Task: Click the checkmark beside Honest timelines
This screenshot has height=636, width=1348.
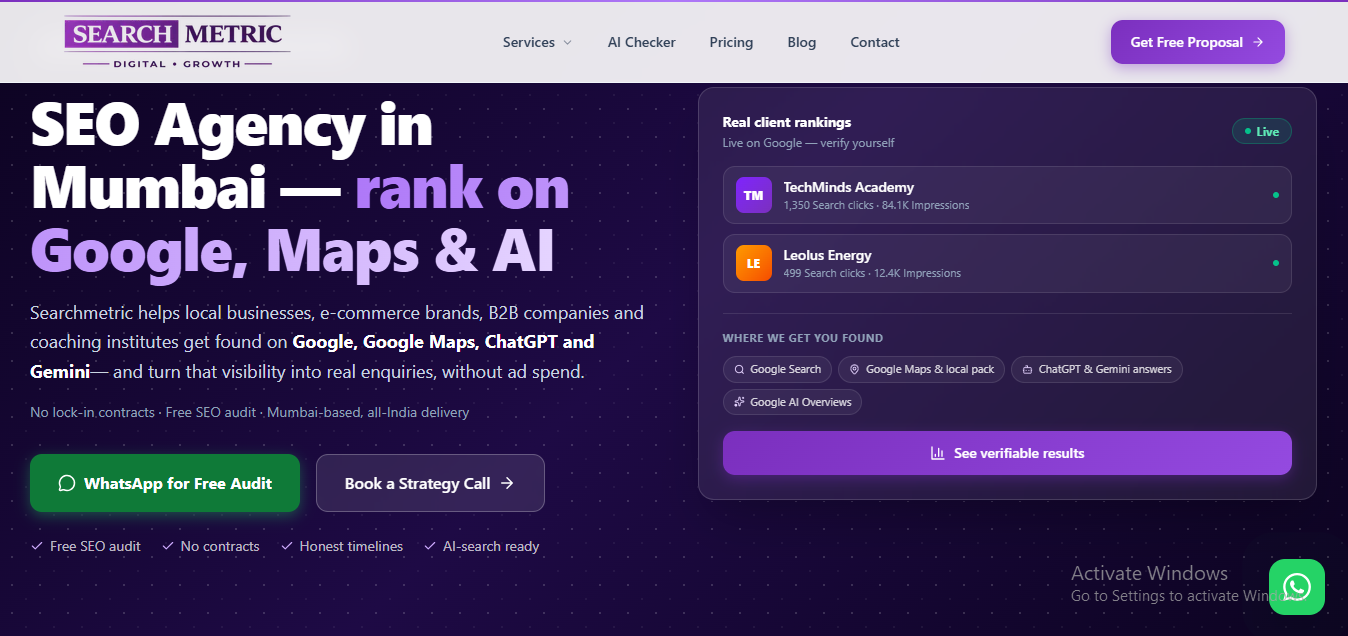Action: [287, 546]
